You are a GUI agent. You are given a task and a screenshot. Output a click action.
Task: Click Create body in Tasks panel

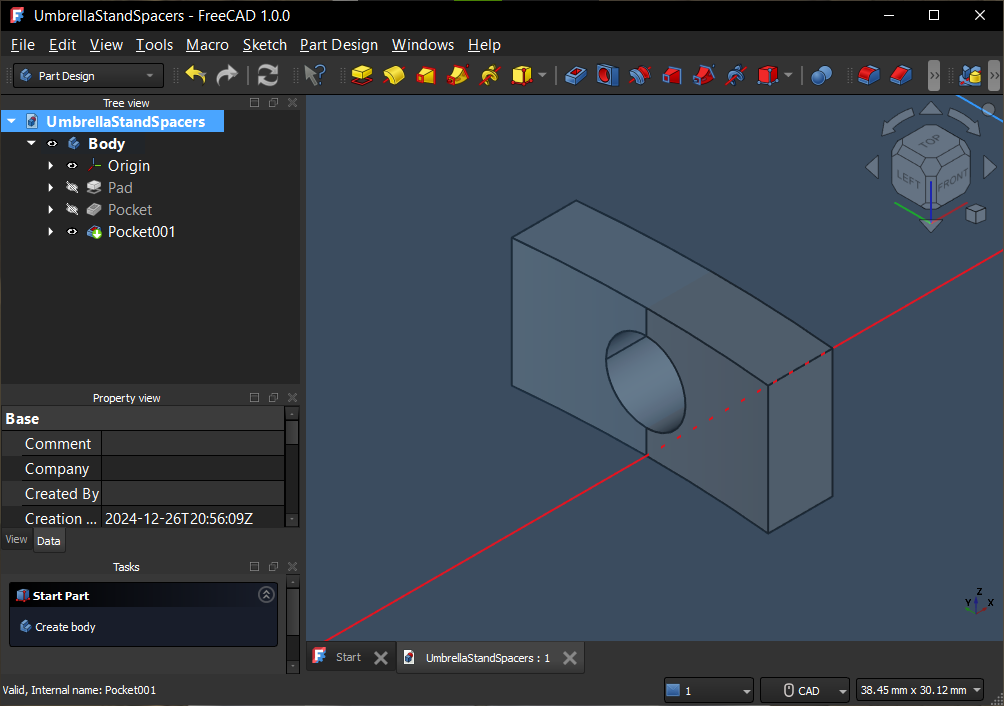[x=65, y=627]
